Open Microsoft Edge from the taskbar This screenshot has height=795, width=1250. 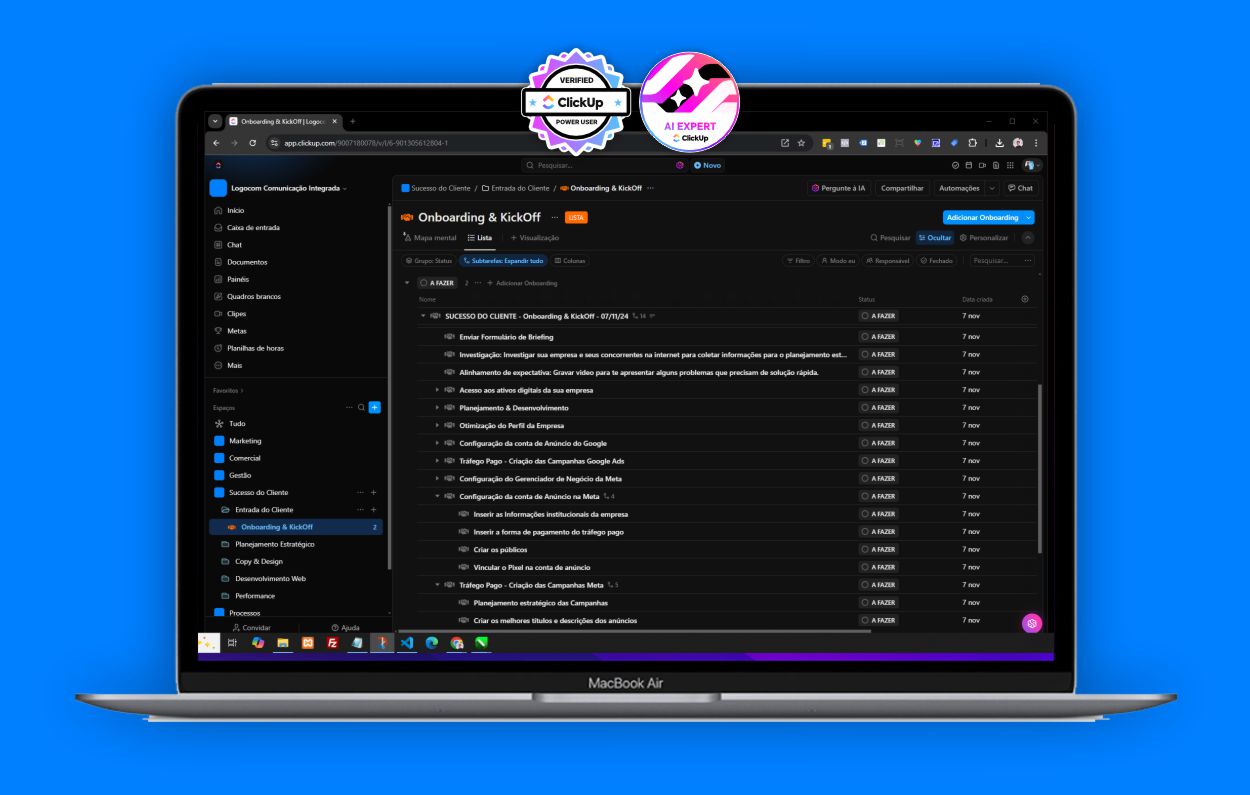click(432, 643)
